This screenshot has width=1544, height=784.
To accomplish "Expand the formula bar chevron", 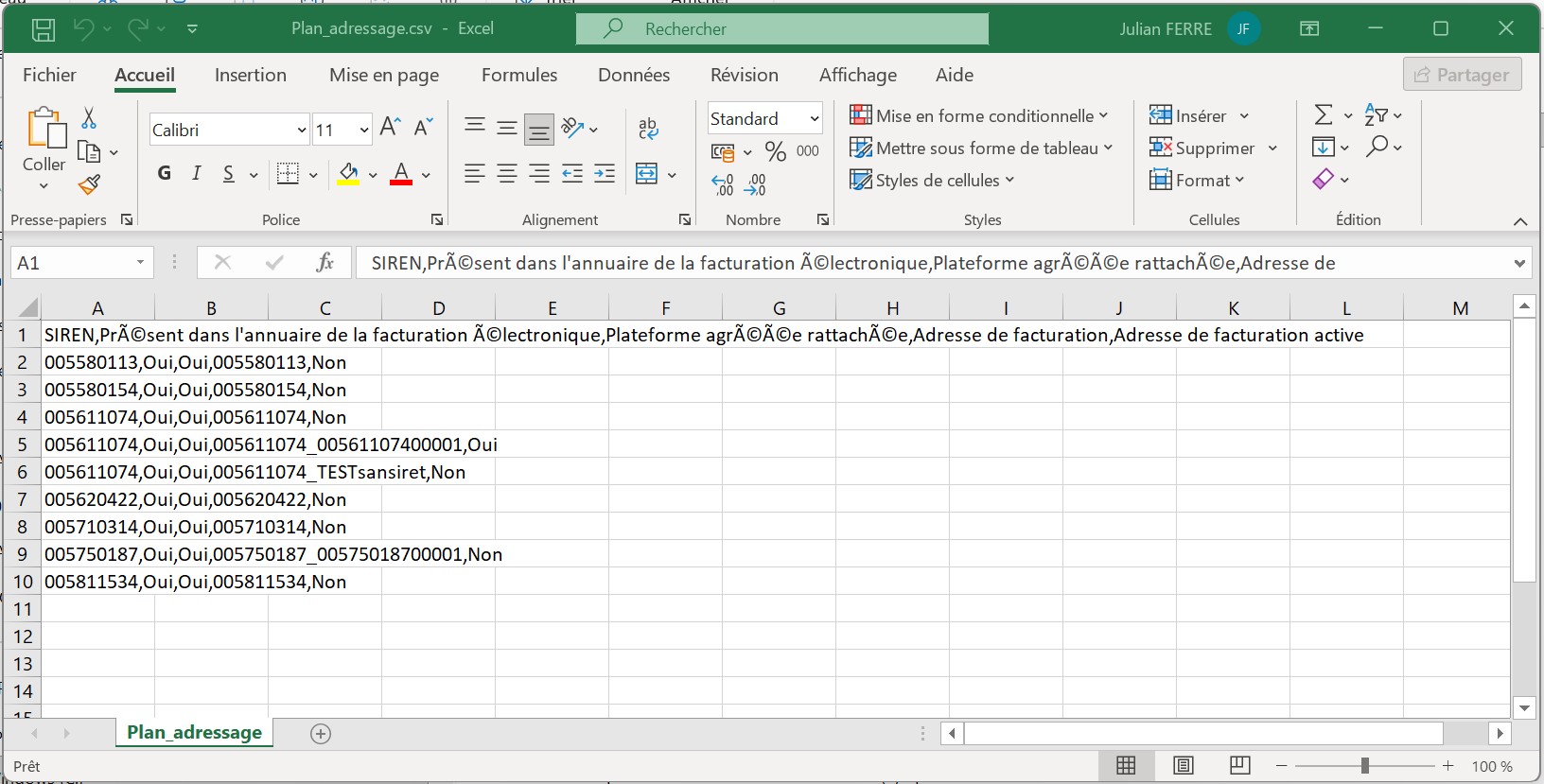I will (1519, 263).
